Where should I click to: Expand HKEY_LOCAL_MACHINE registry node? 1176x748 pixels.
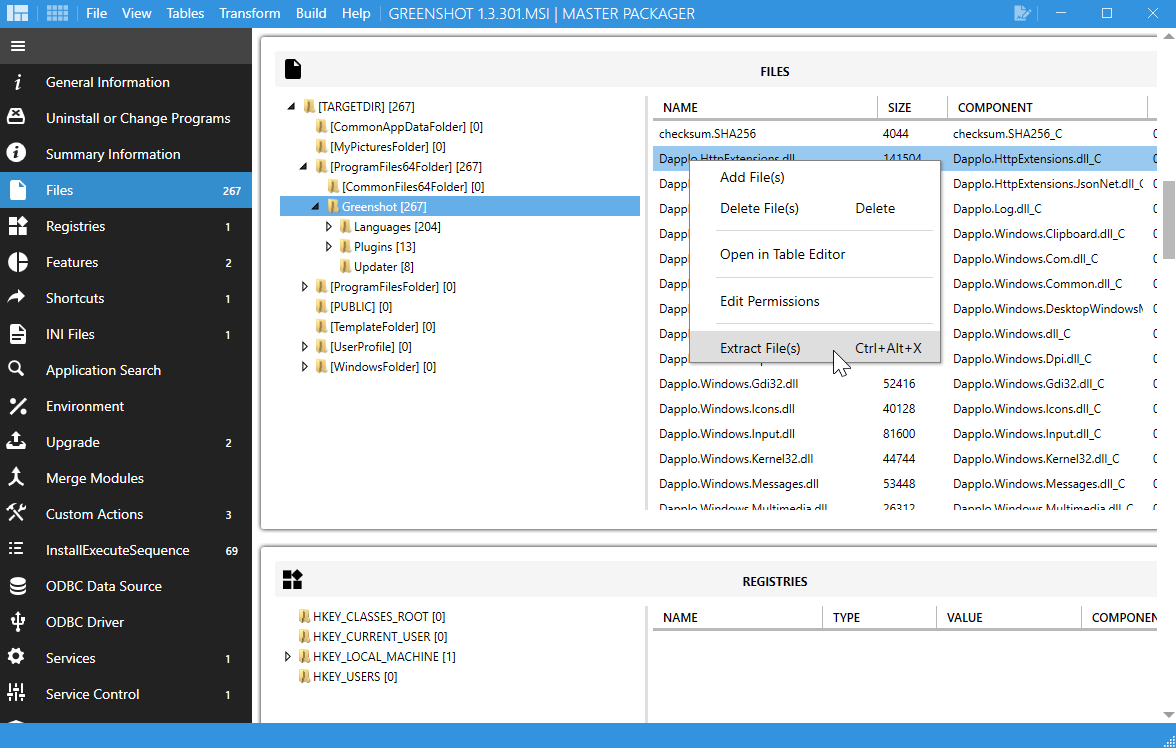[289, 657]
